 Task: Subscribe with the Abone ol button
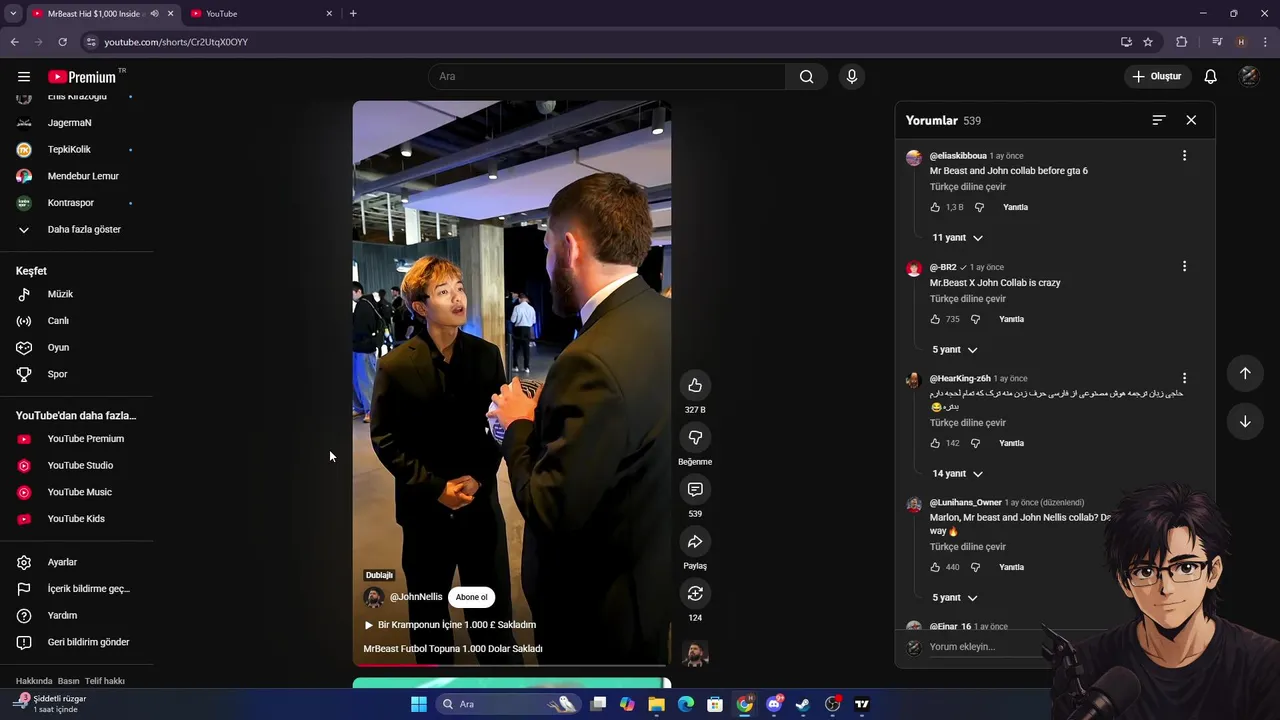pyautogui.click(x=472, y=598)
